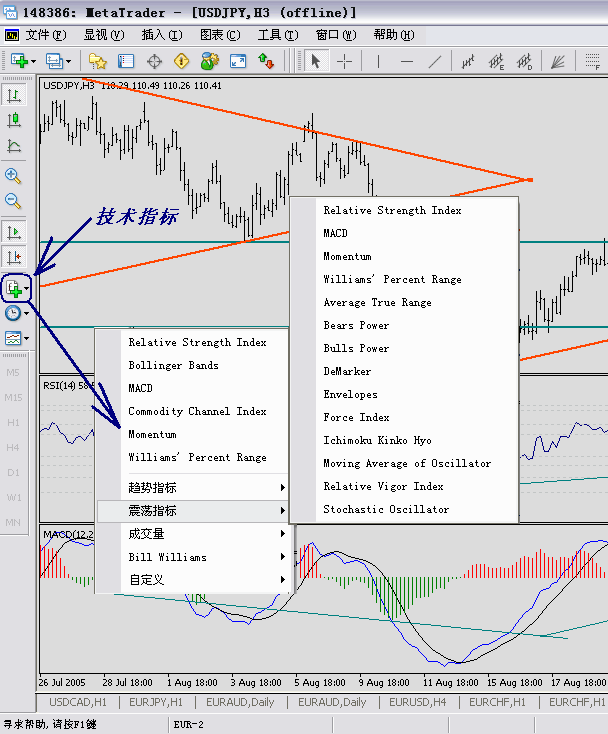Expand the Profiles dropdown arrow
The width and height of the screenshot is (608, 734).
click(69, 61)
